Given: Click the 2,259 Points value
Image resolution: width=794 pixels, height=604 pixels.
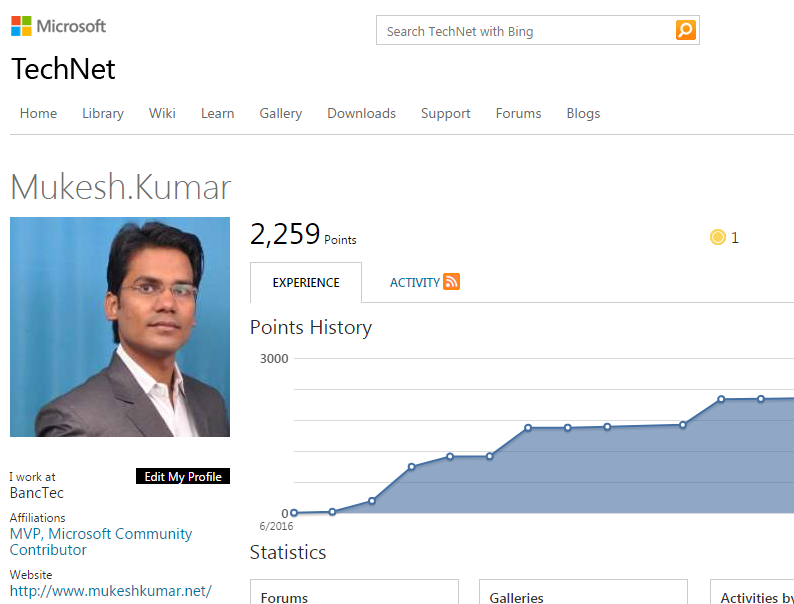Looking at the screenshot, I should [x=303, y=234].
